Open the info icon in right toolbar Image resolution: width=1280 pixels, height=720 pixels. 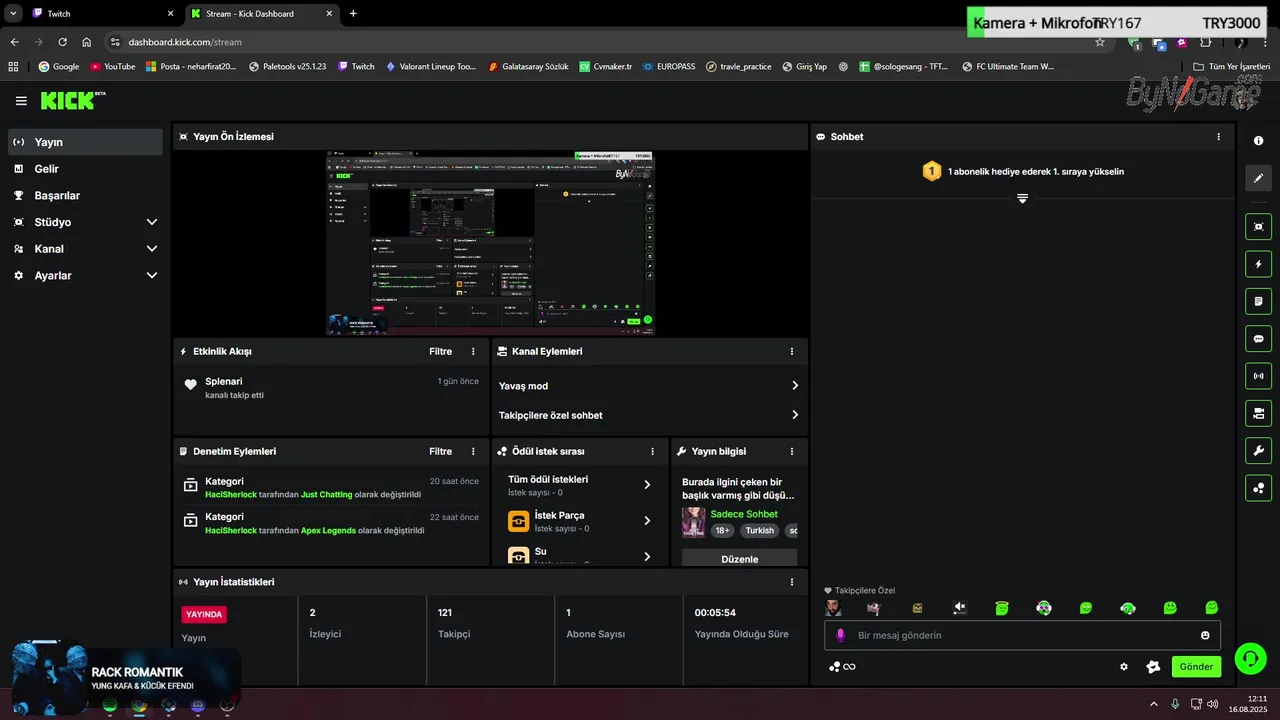click(x=1259, y=141)
